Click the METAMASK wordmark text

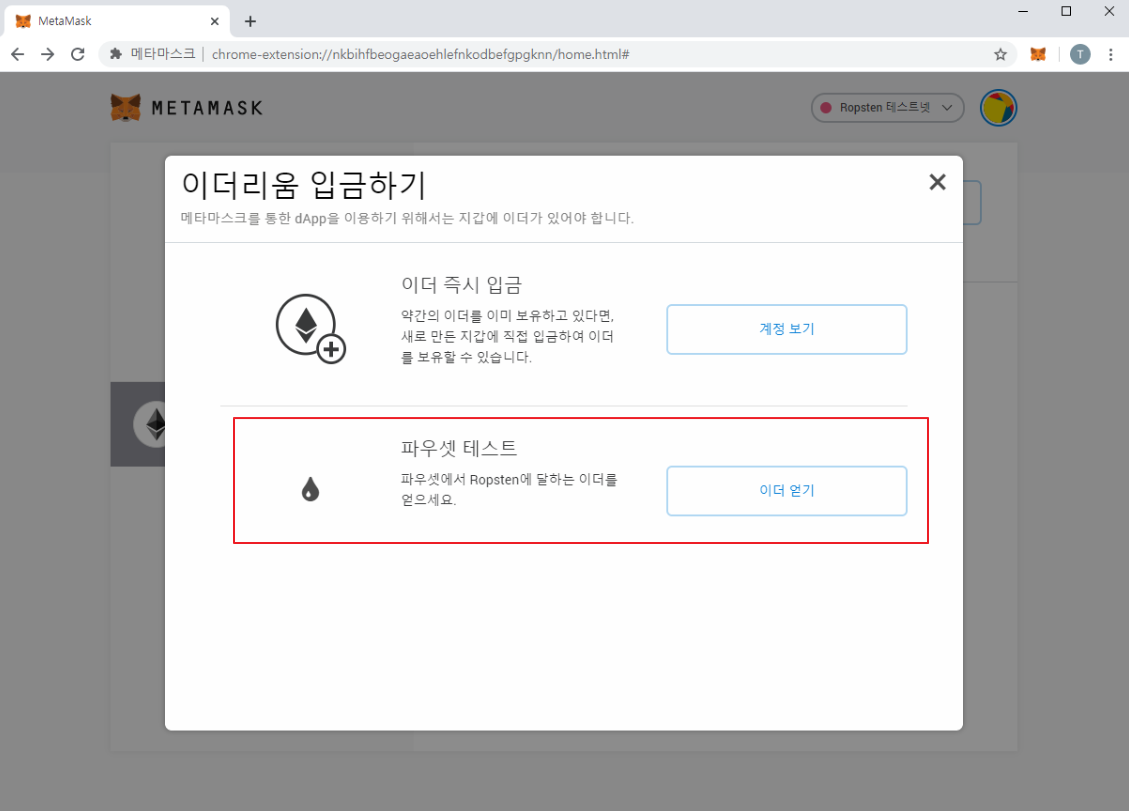[207, 108]
